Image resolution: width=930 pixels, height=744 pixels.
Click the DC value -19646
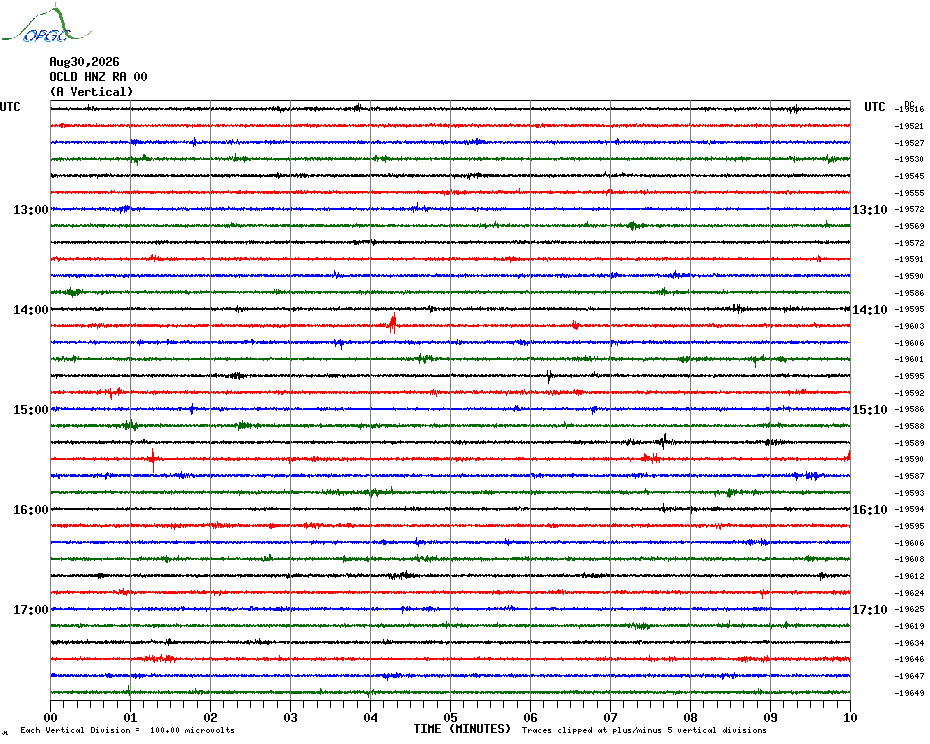pyautogui.click(x=909, y=659)
